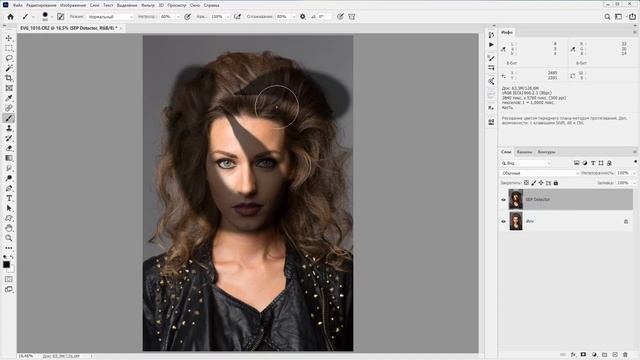
Task: Click the delete layer trash icon
Action: pyautogui.click(x=625, y=355)
